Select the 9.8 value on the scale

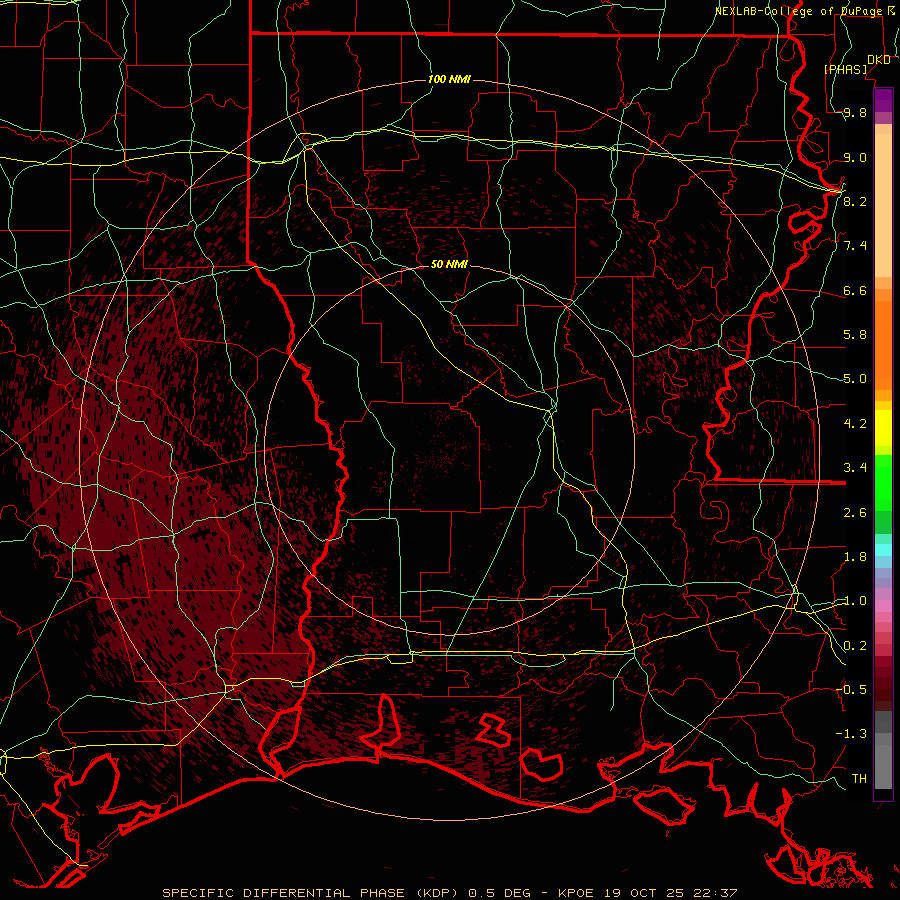click(855, 112)
